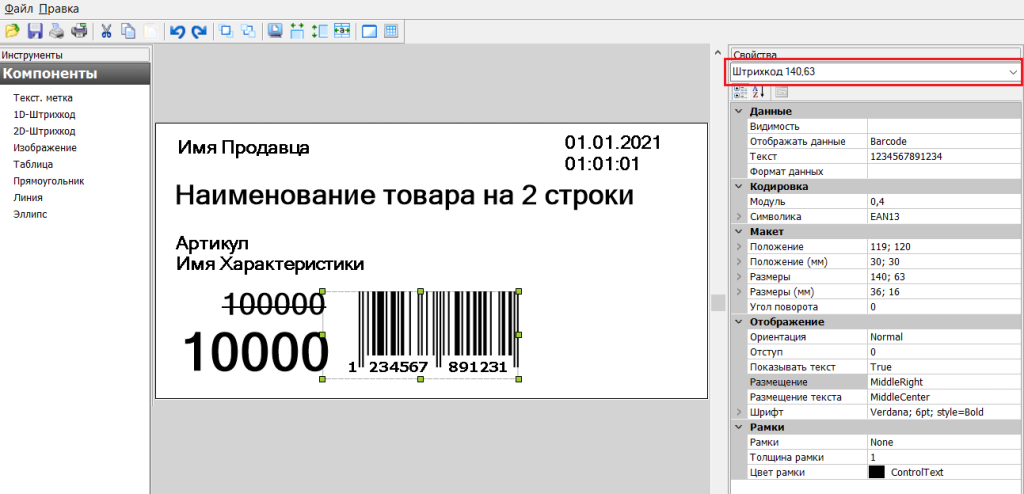
Task: Collapse the Данные property group
Action: [x=739, y=111]
